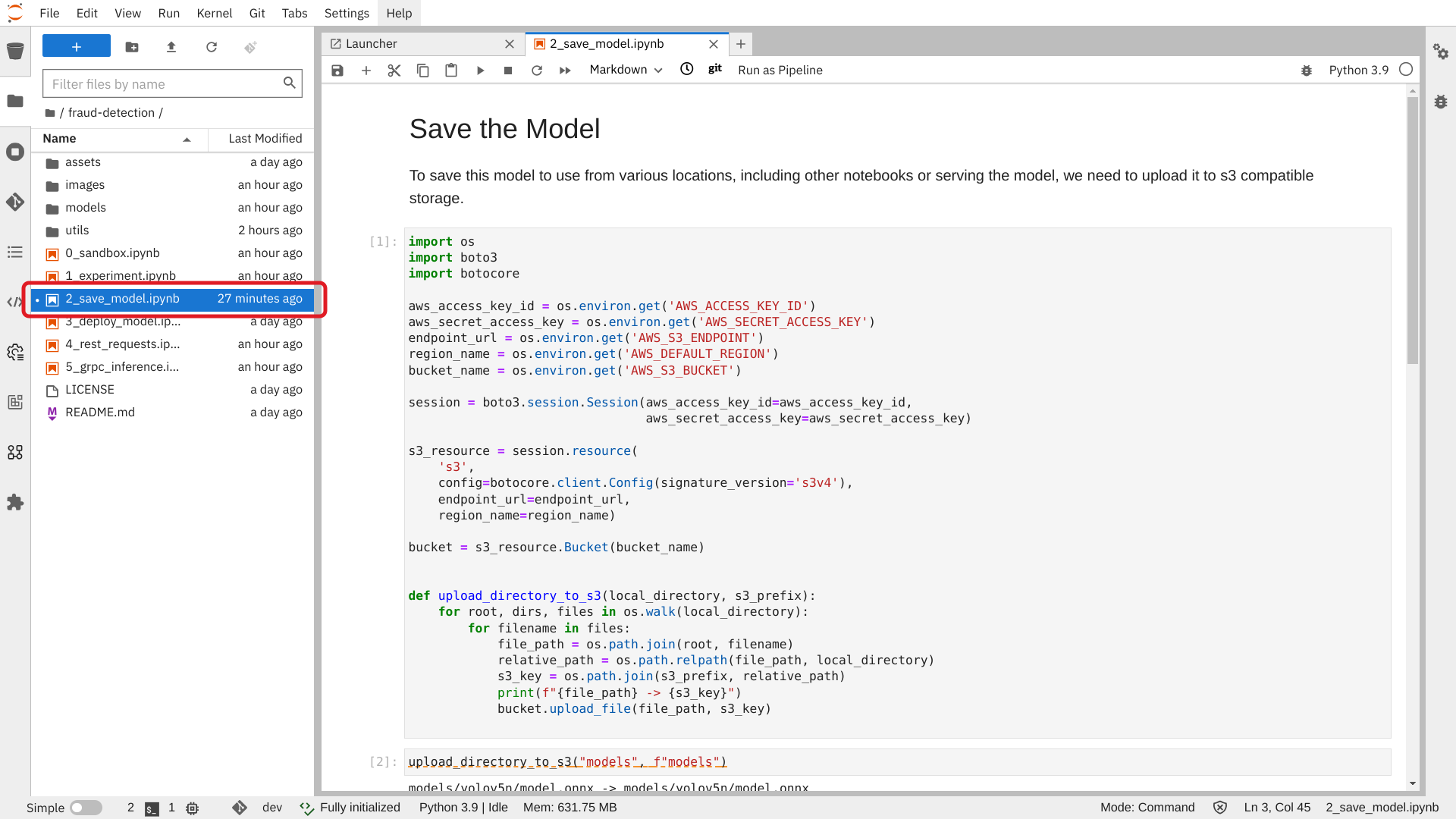This screenshot has width=1456, height=819.
Task: Open the Kernel menu
Action: point(214,13)
